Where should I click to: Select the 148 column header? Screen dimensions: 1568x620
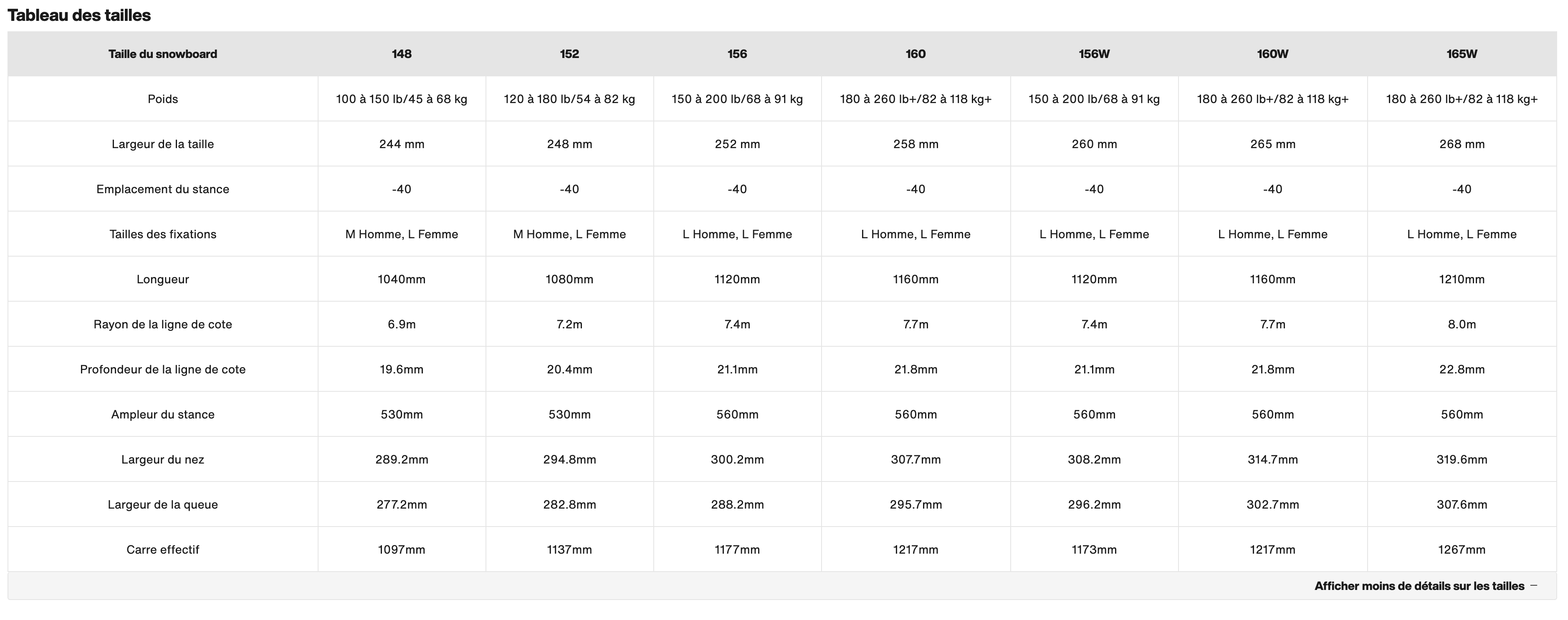point(402,54)
